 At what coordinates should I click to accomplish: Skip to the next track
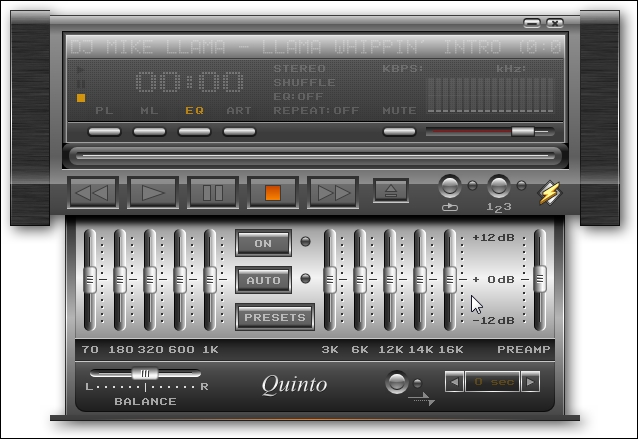pyautogui.click(x=333, y=191)
